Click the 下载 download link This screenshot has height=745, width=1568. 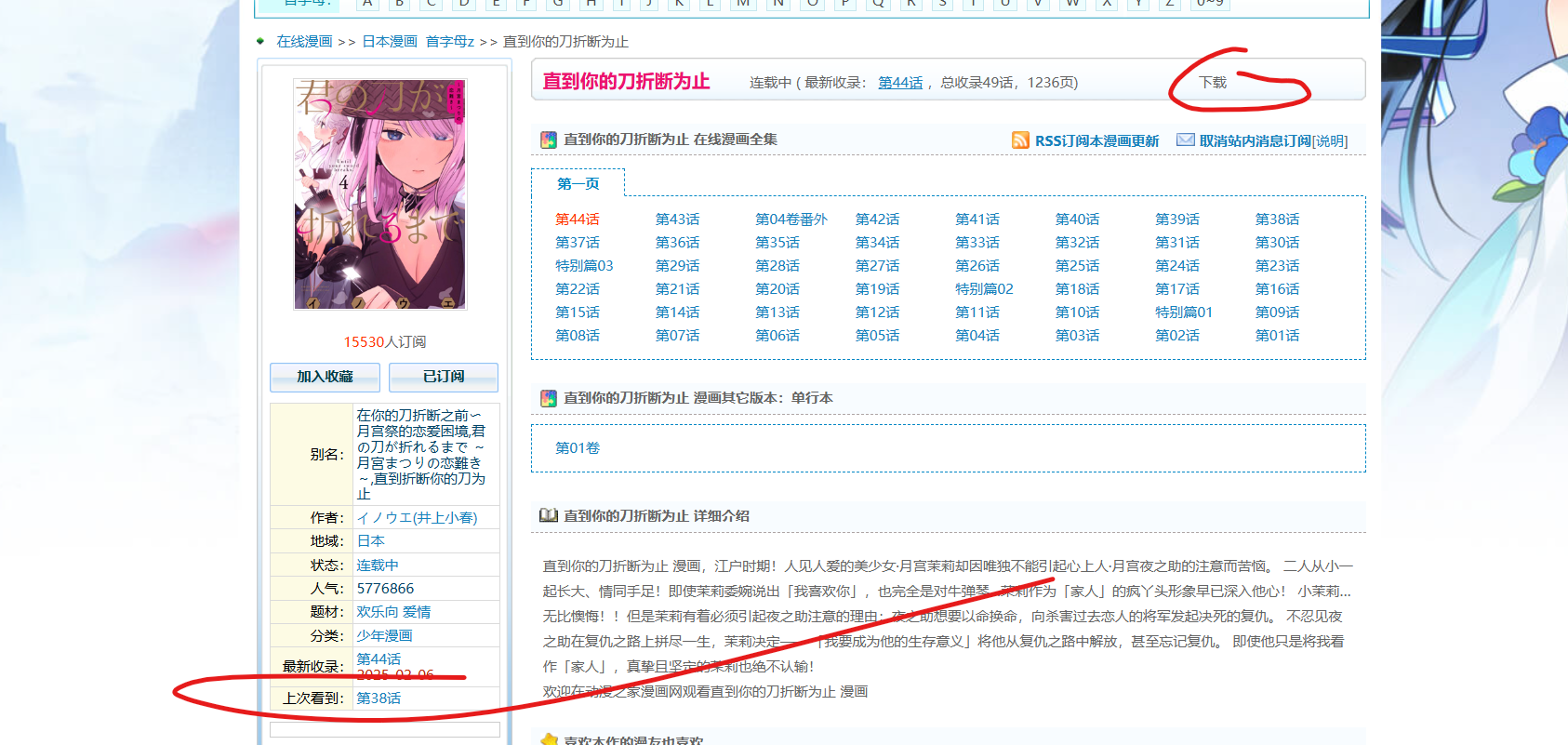[1212, 82]
